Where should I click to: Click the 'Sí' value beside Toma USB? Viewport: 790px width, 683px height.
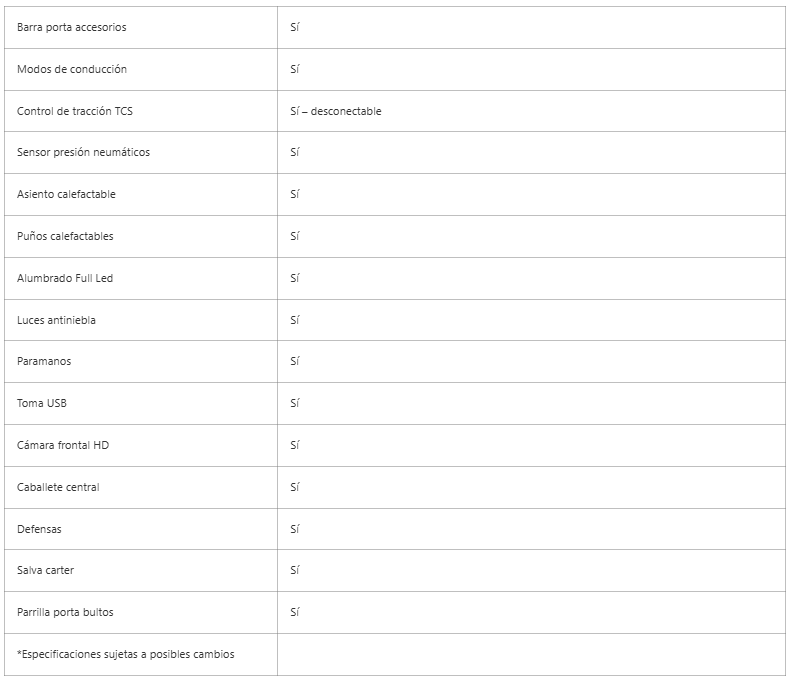tap(295, 403)
